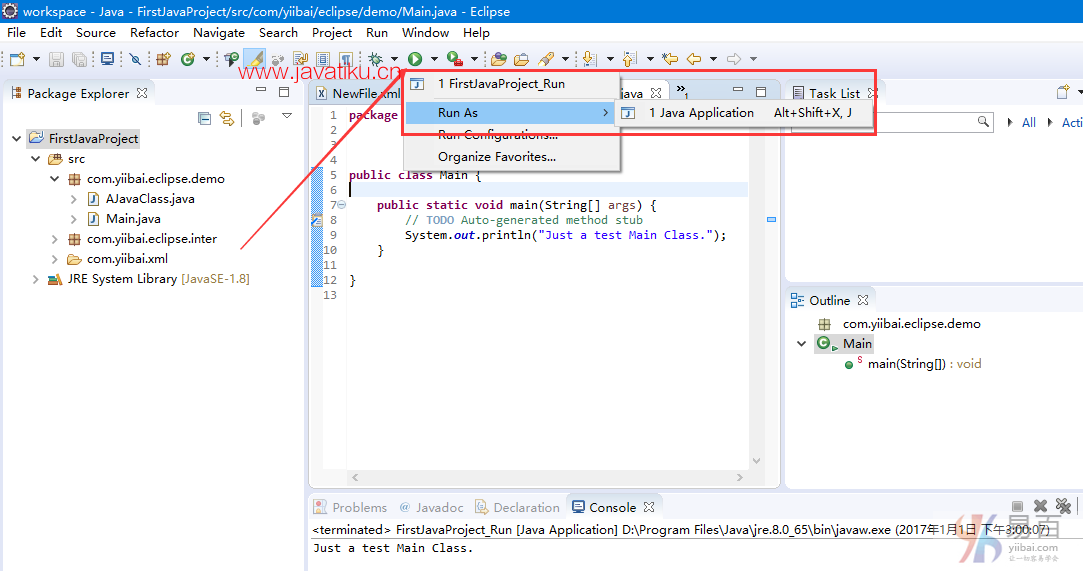Open the External Tools dropdown arrow
This screenshot has width=1083, height=571.
pos(474,59)
